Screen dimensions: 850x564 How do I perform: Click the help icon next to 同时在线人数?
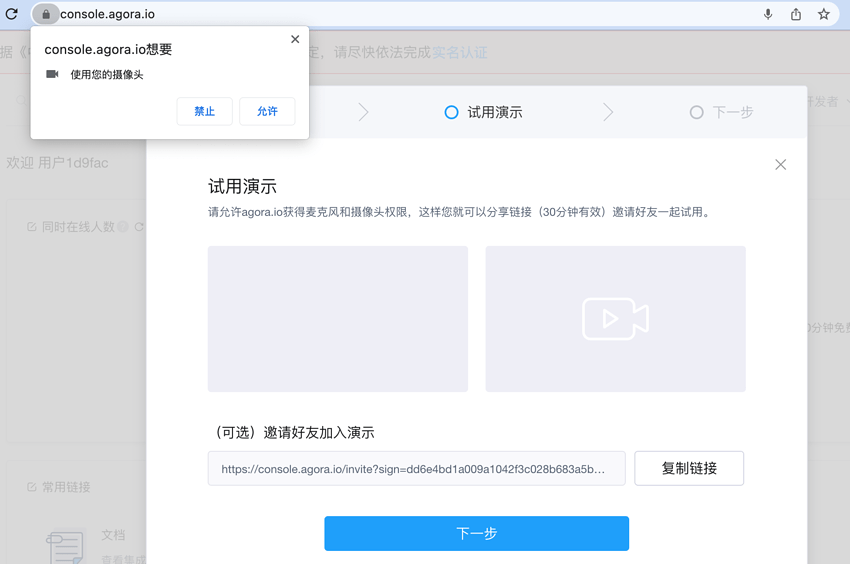coord(123,227)
